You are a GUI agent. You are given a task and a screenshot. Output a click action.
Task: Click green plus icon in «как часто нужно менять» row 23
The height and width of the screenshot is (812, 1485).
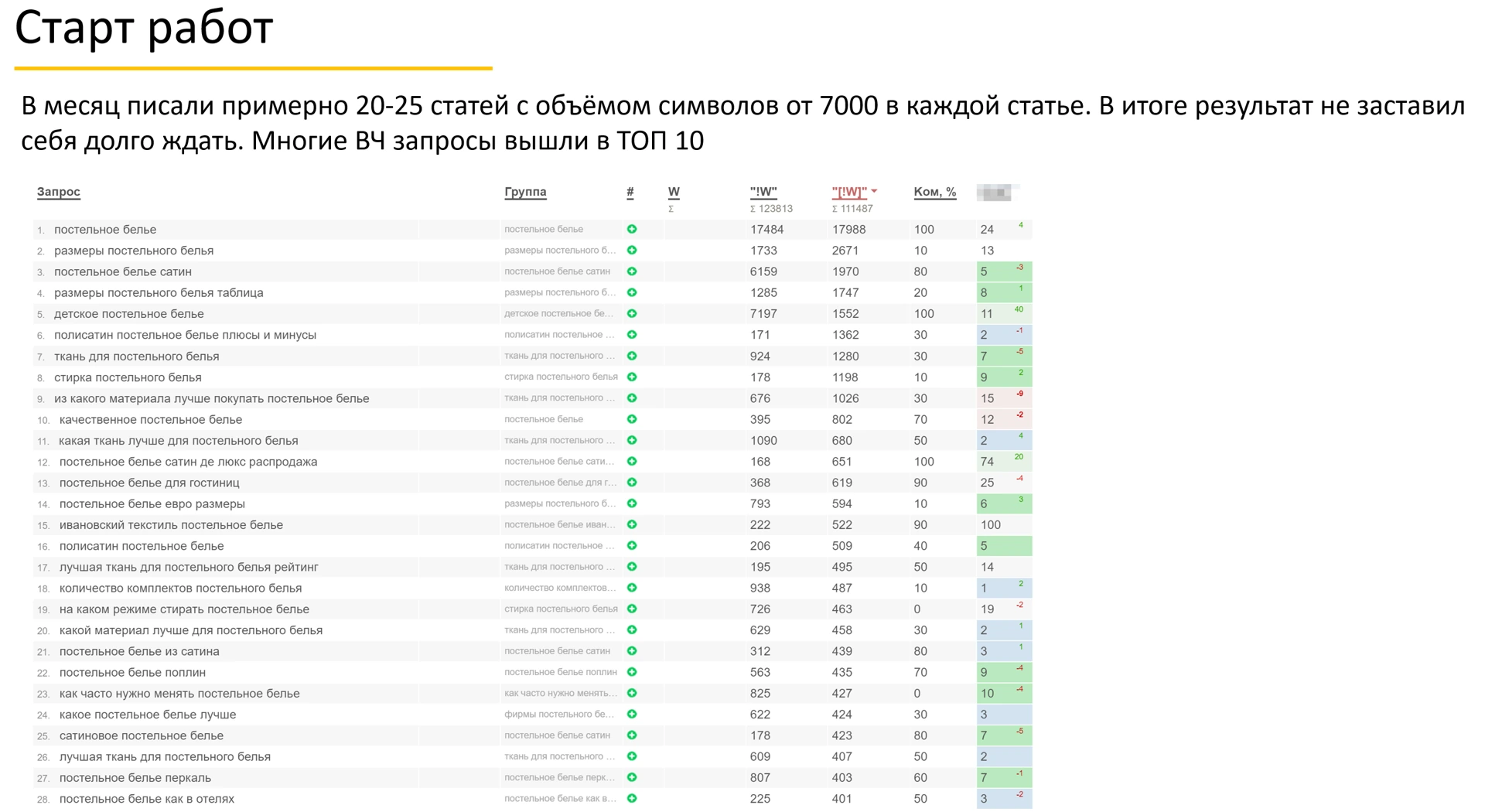tap(632, 694)
